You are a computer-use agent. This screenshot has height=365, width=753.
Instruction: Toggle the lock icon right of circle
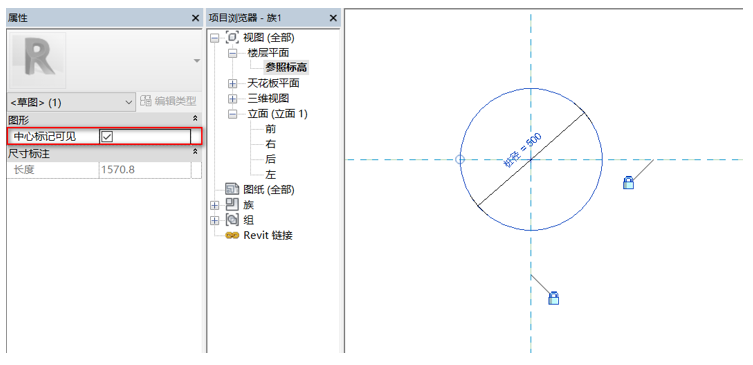[628, 182]
